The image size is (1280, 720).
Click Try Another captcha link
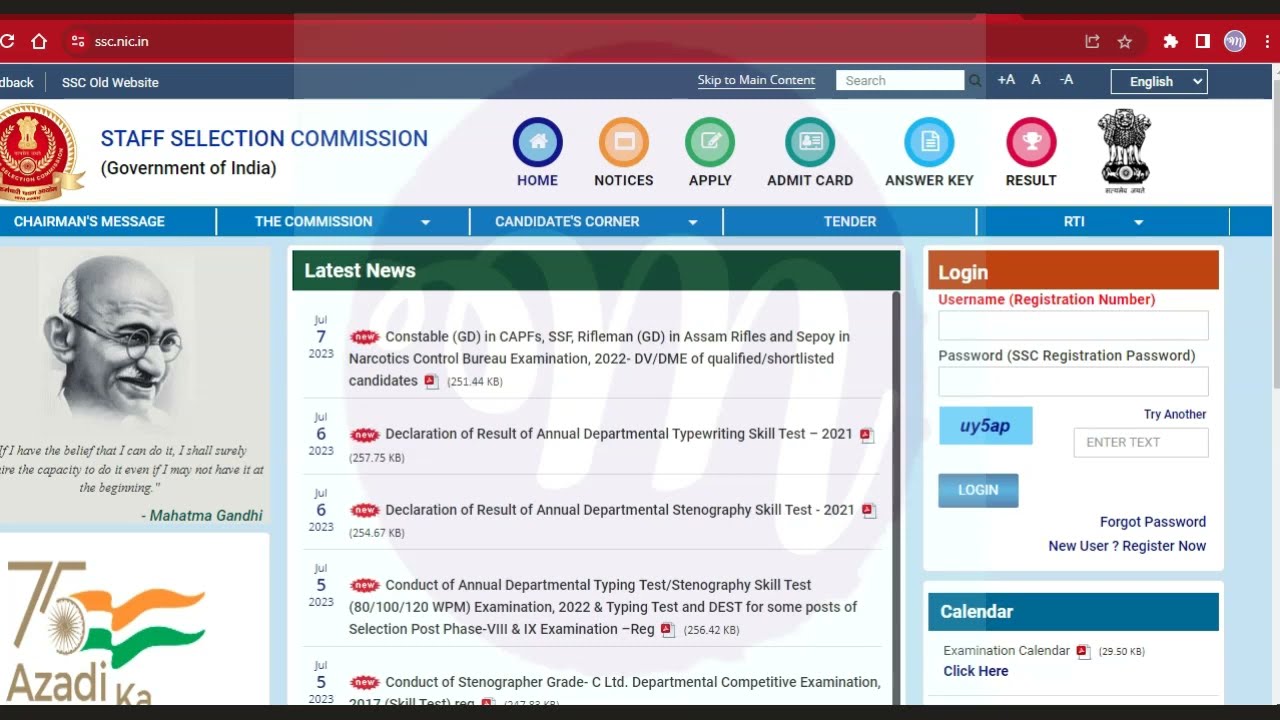(x=1175, y=414)
